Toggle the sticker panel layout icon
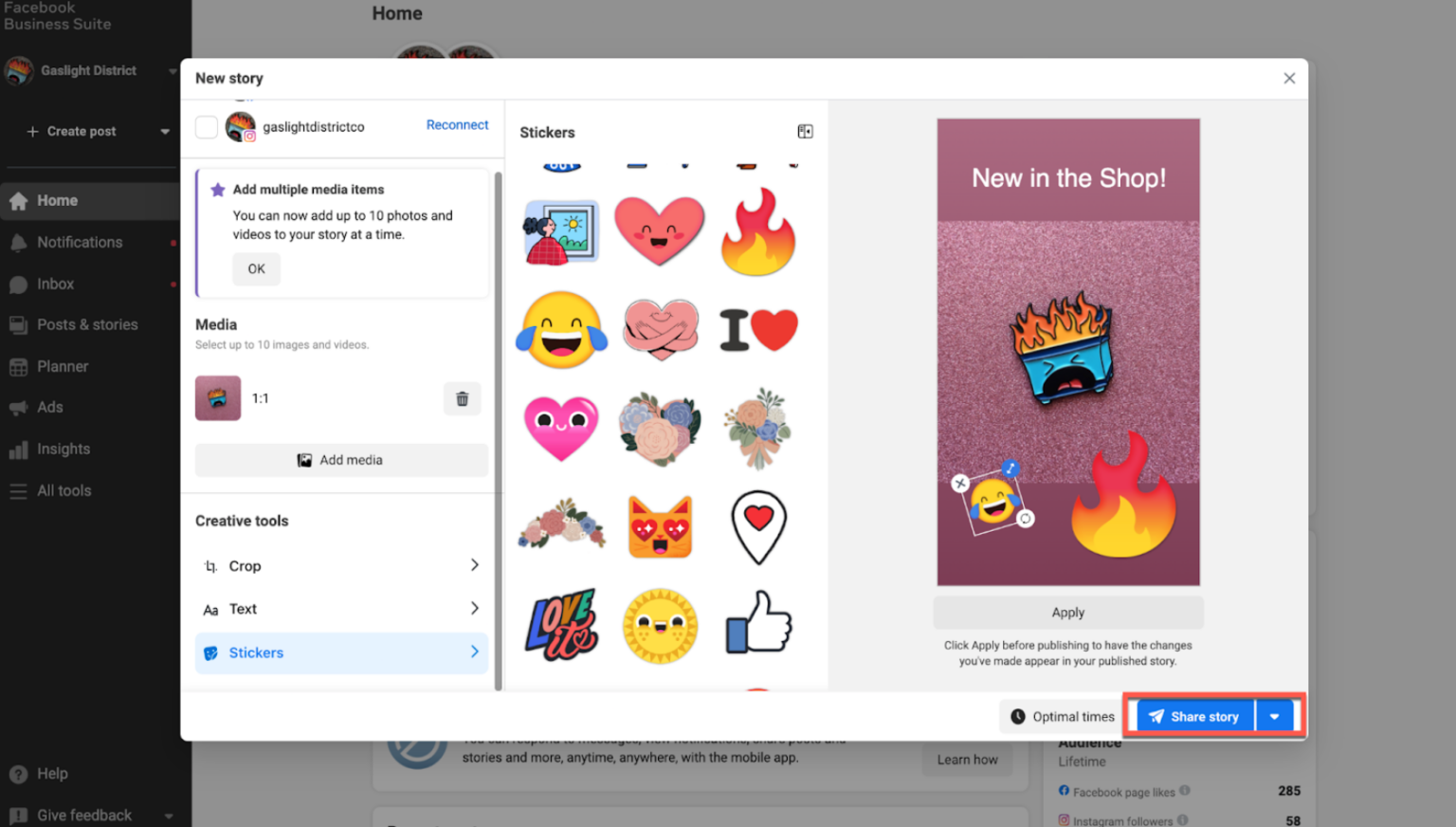This screenshot has width=1456, height=827. [x=805, y=131]
